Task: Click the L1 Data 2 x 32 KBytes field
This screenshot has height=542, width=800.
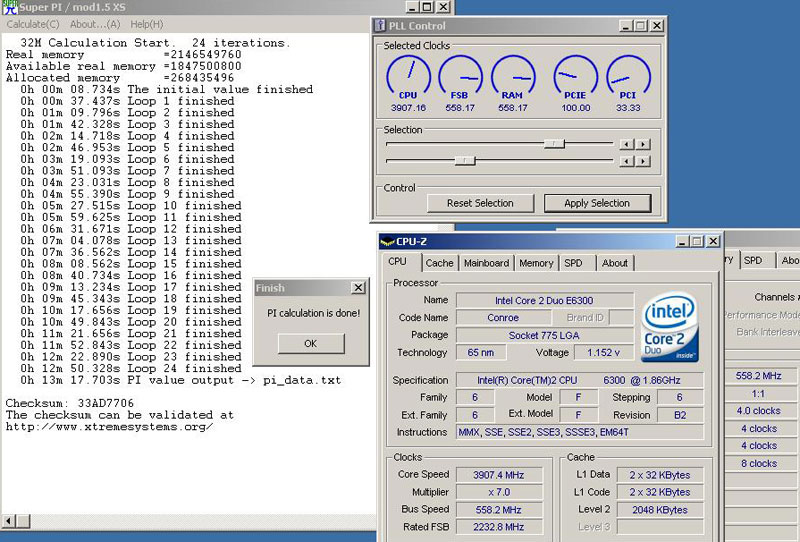Action: (x=660, y=475)
